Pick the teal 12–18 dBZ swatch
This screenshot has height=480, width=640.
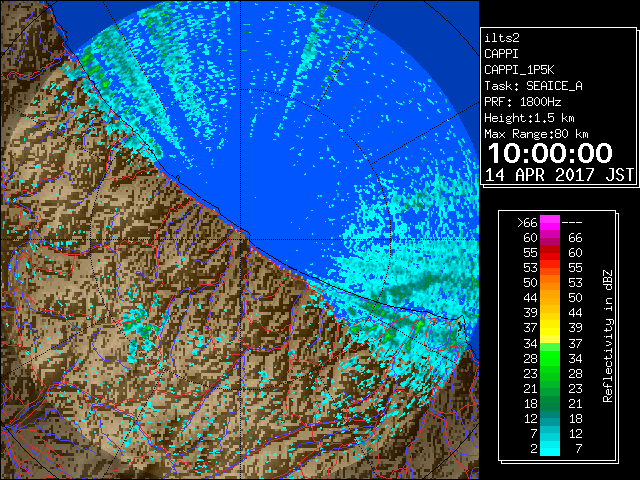[550, 418]
